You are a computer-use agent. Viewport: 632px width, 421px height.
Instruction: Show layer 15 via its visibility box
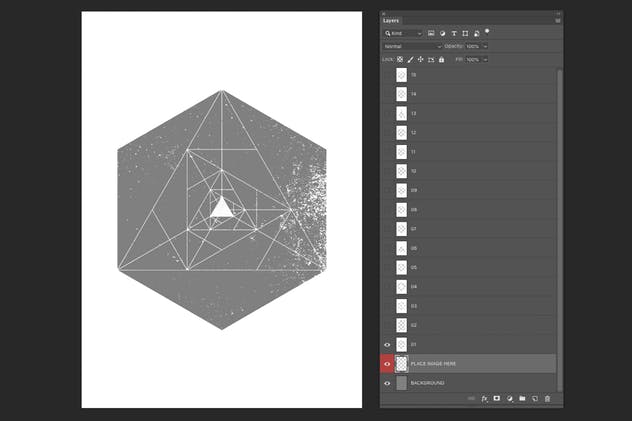387,75
